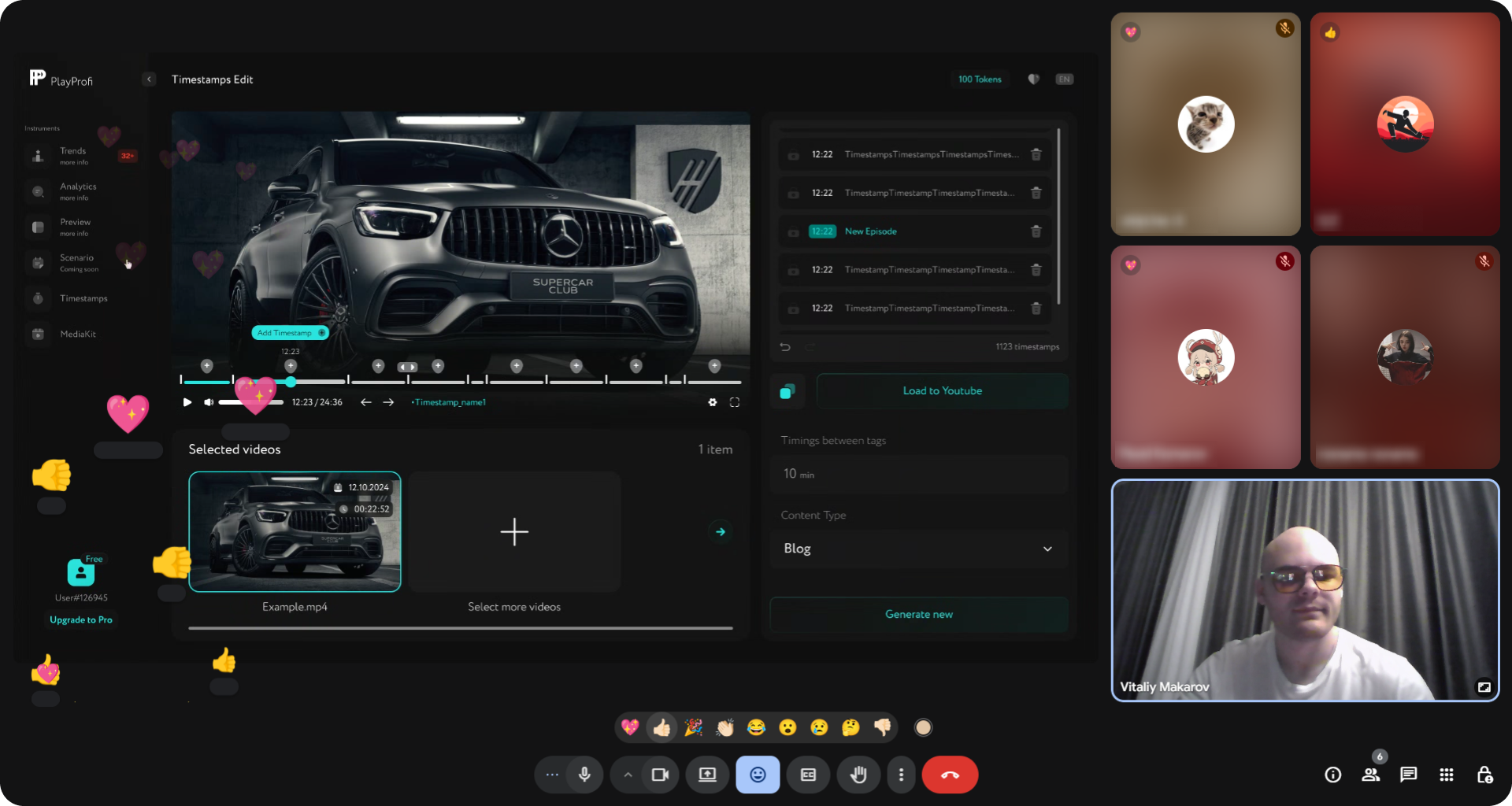
Task: Click the timestamps list scrollbar
Action: (1058, 216)
